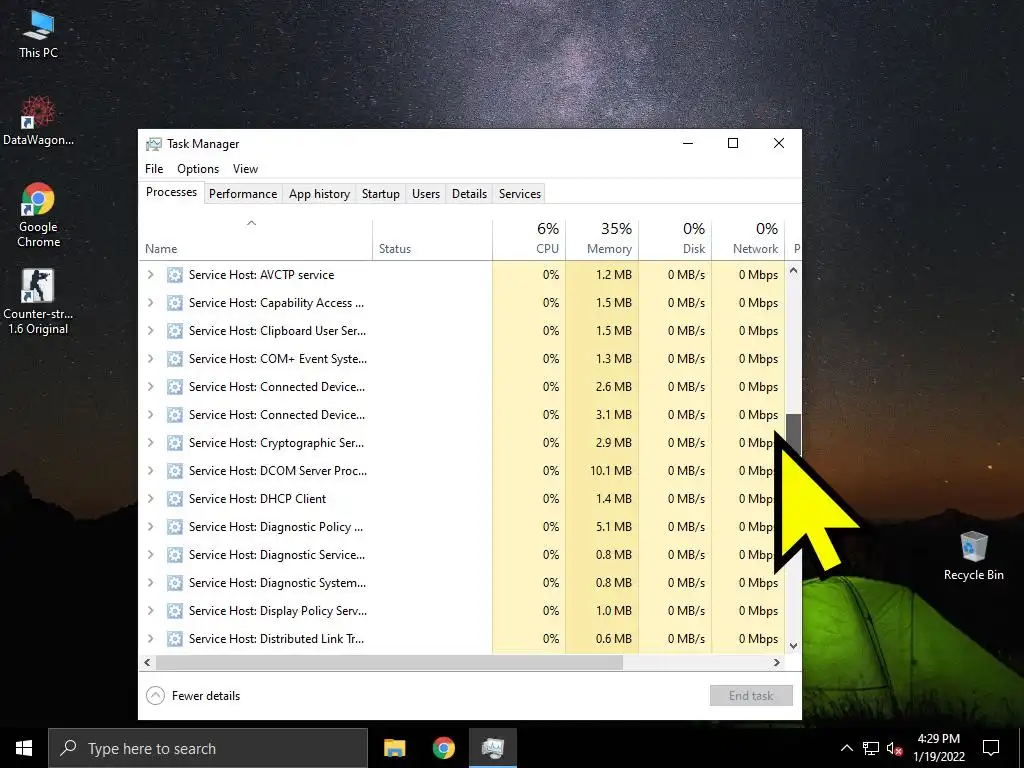Open the Recycle Bin
The width and height of the screenshot is (1024, 768).
pyautogui.click(x=973, y=555)
